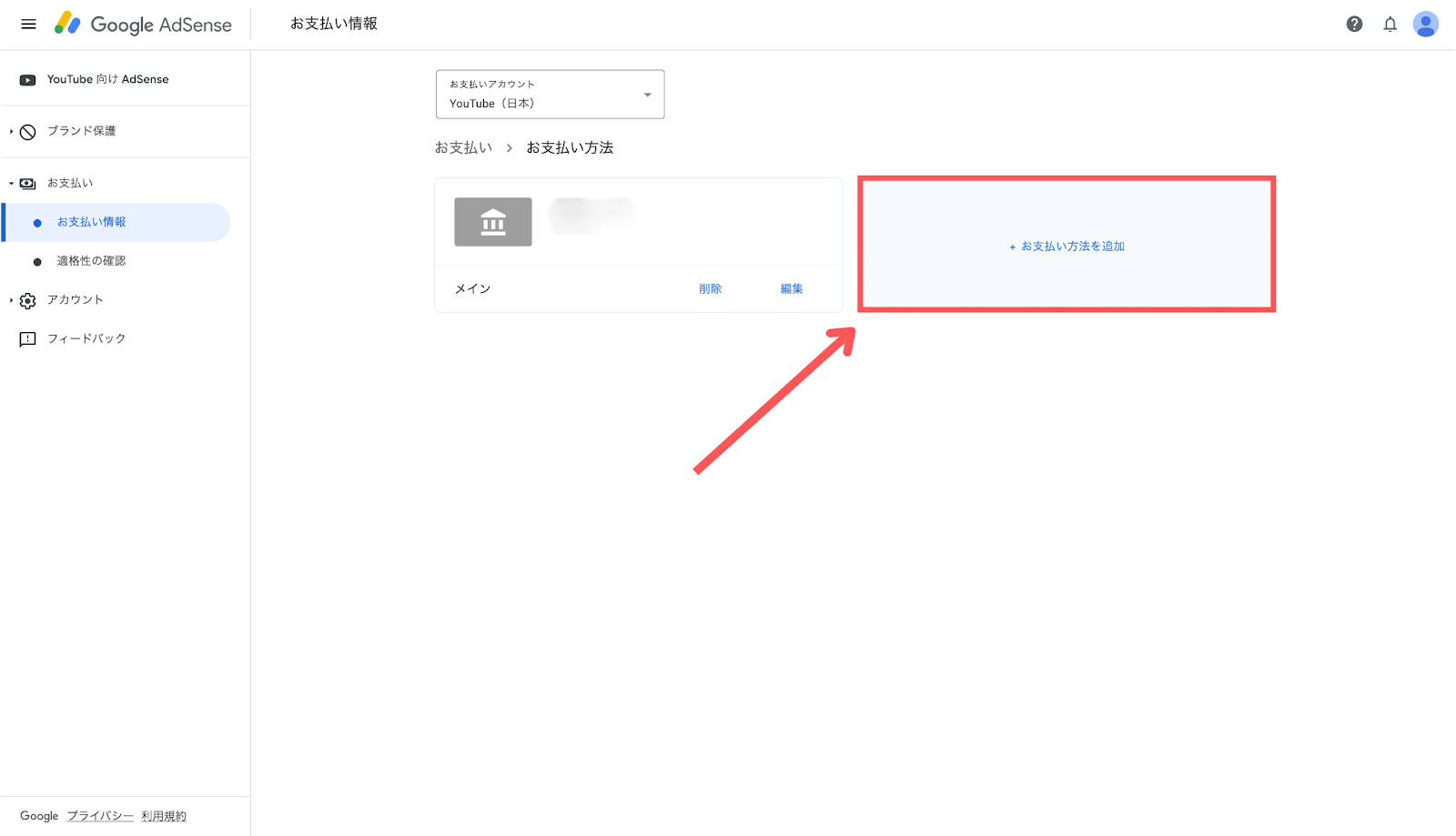This screenshot has height=836, width=1456.
Task: Click the YouTube icon in the sidebar
Action: [x=28, y=80]
